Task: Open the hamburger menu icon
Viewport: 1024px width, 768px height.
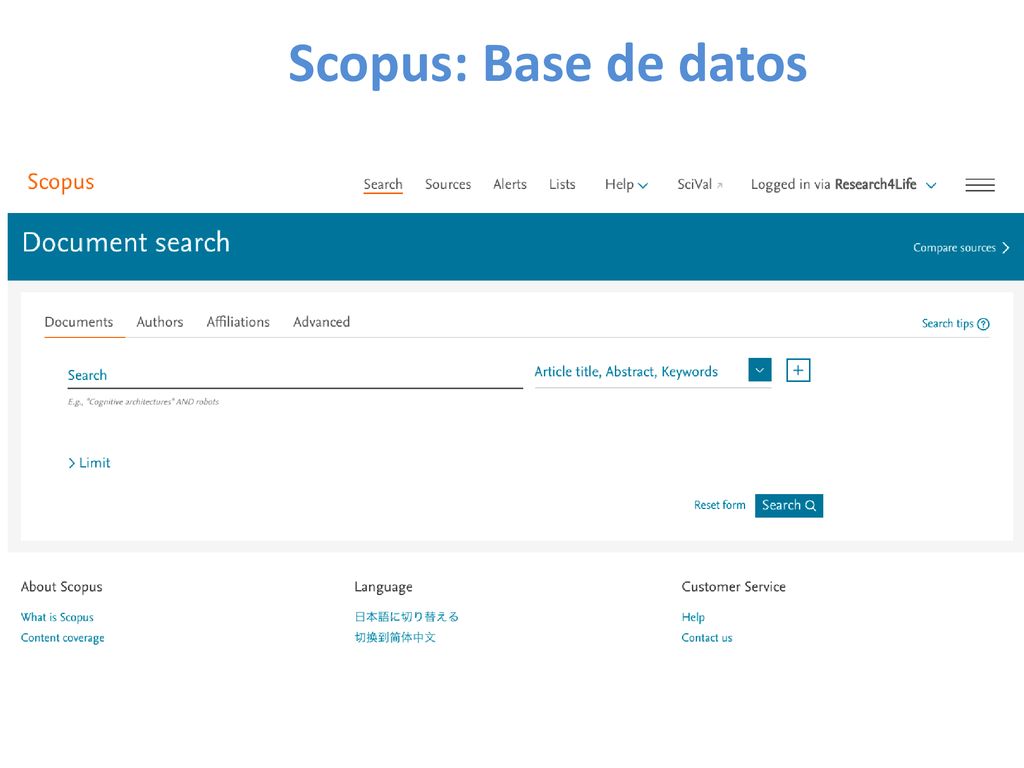Action: click(x=980, y=185)
